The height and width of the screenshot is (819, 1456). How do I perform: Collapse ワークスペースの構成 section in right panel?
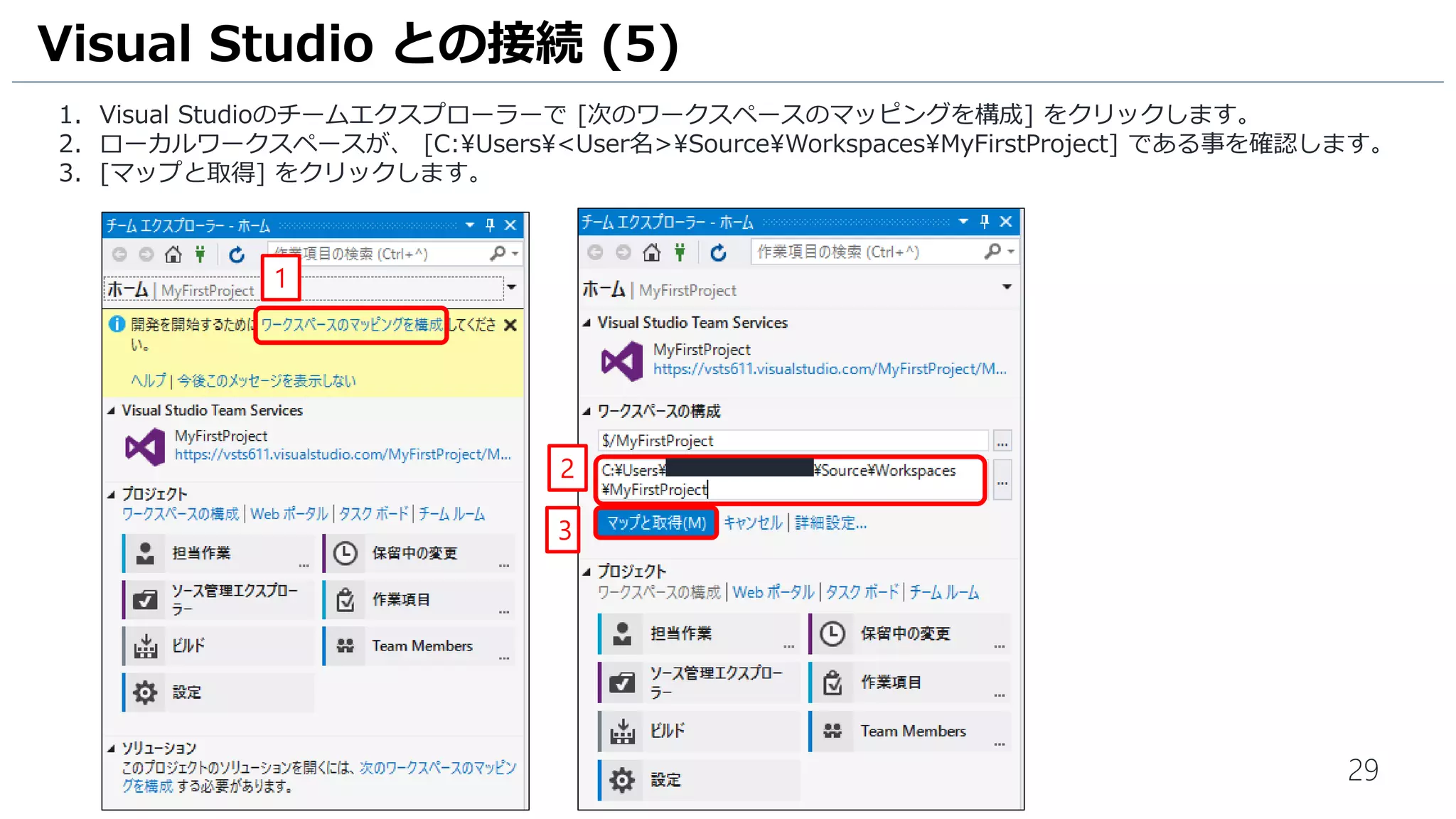(x=587, y=412)
